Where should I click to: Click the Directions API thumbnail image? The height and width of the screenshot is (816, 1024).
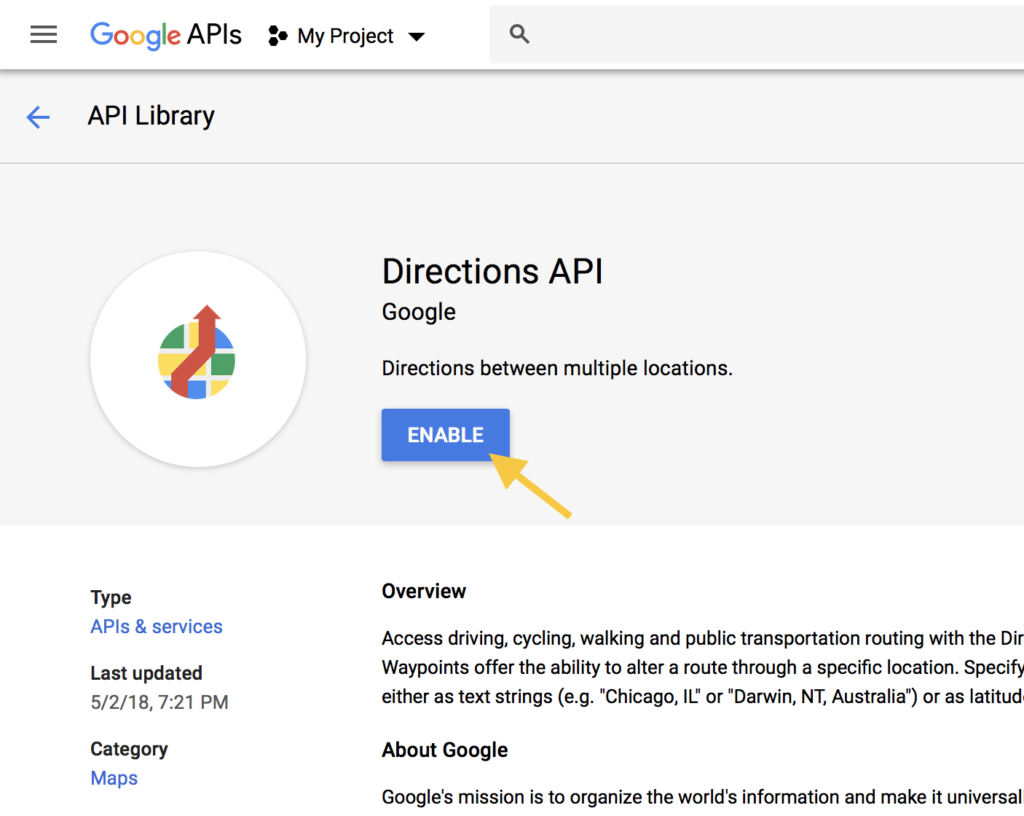(197, 358)
